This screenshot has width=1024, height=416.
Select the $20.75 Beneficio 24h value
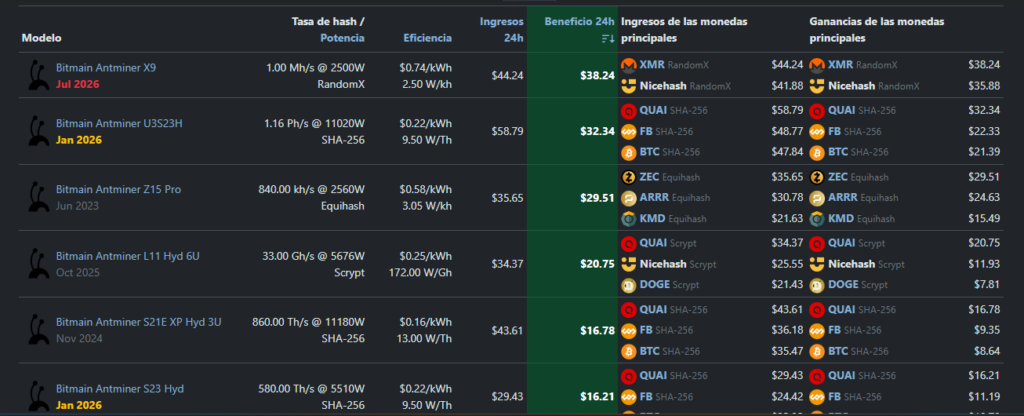pos(597,264)
